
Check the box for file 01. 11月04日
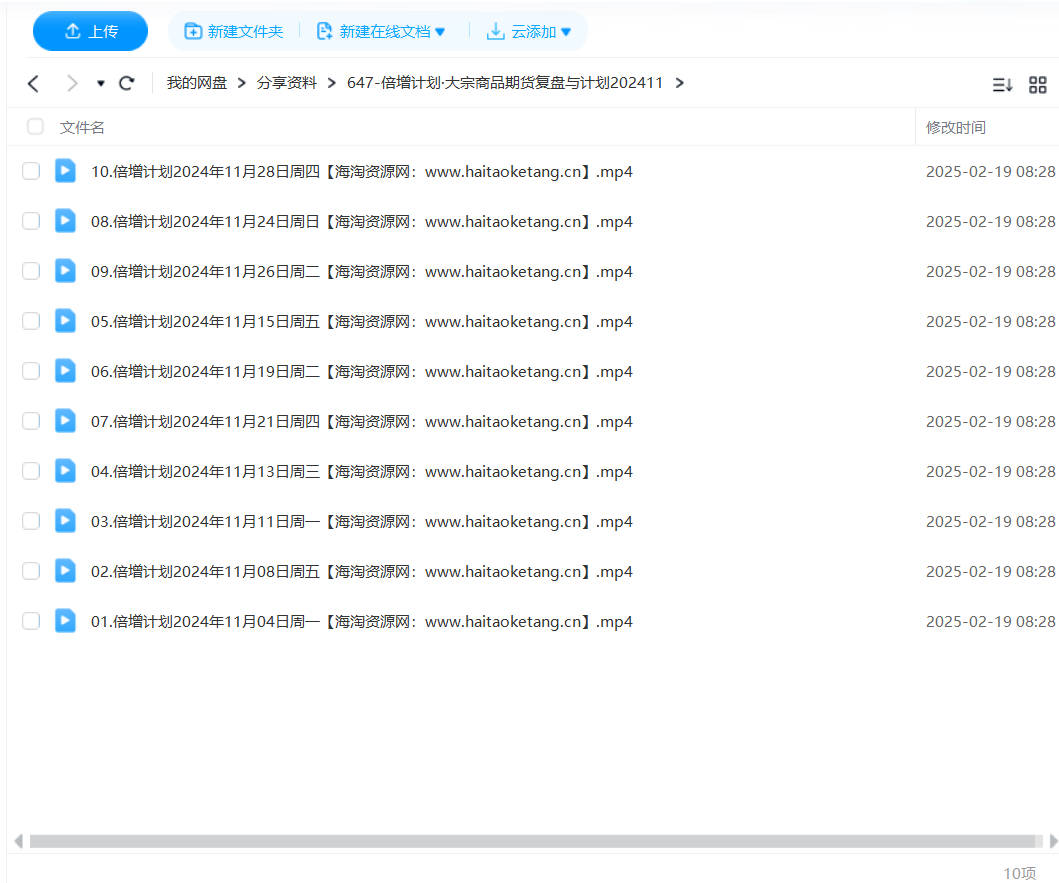(x=31, y=621)
